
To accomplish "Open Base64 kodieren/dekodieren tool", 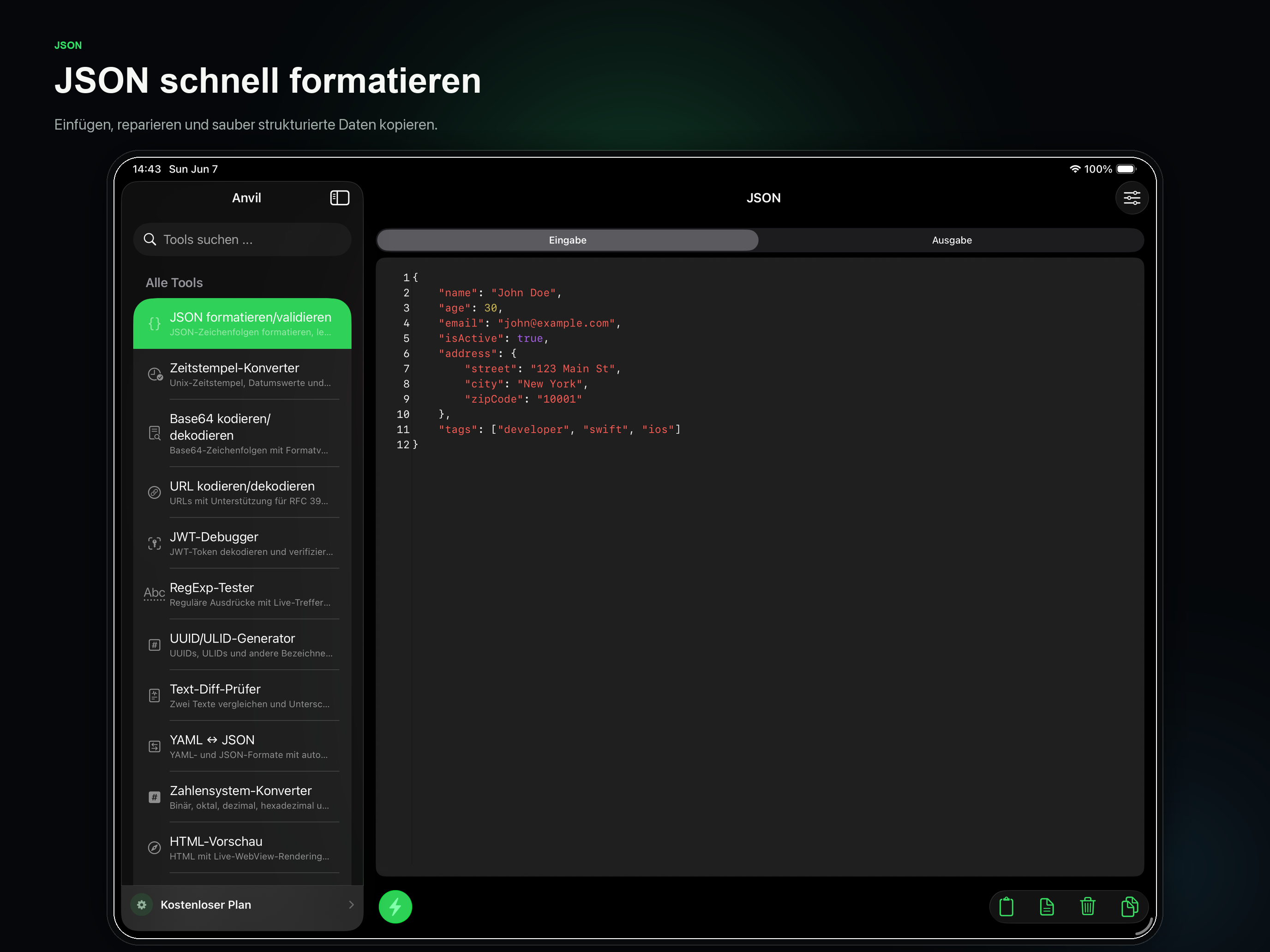I will pos(242,433).
